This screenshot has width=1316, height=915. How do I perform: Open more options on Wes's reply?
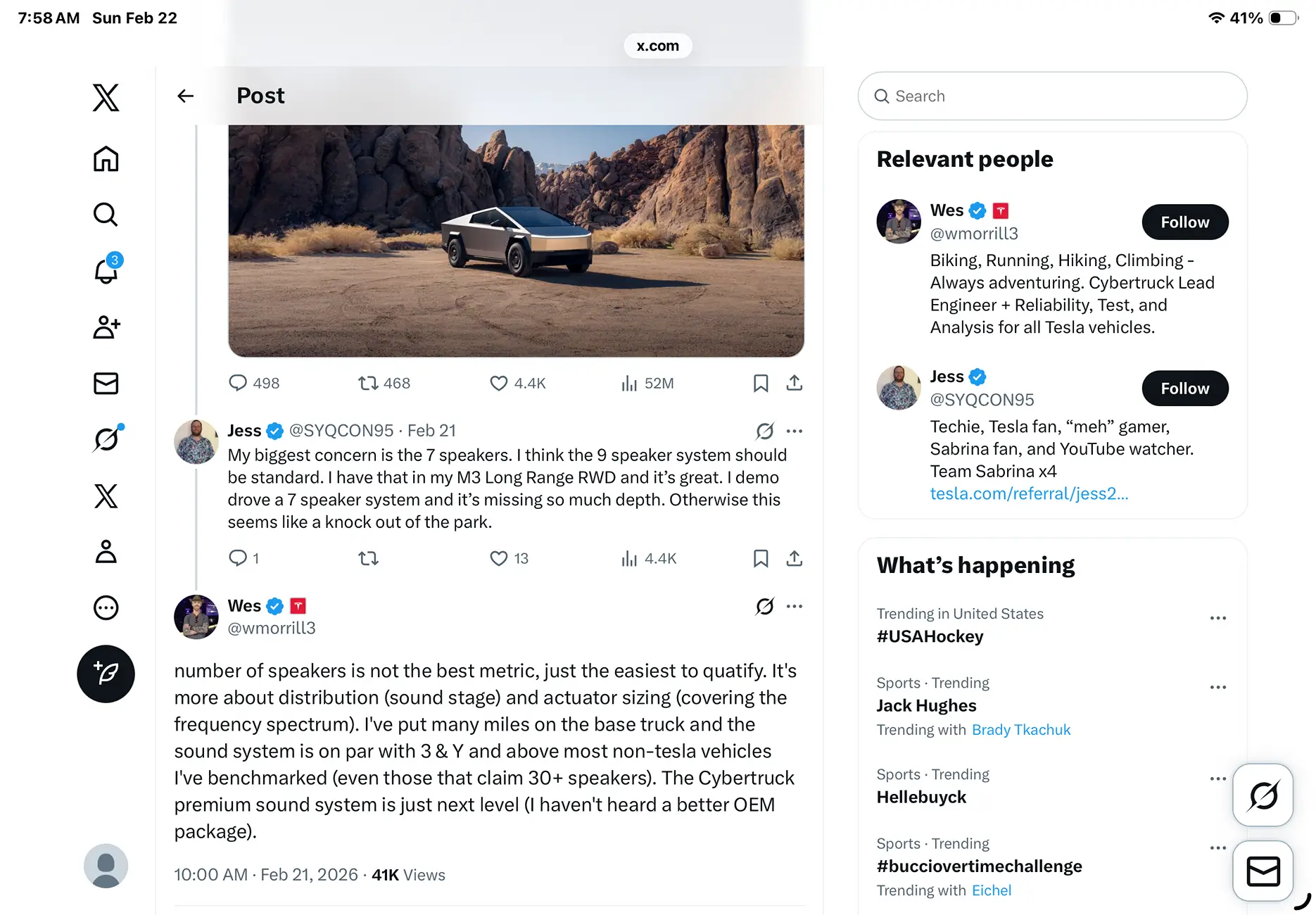(x=795, y=606)
